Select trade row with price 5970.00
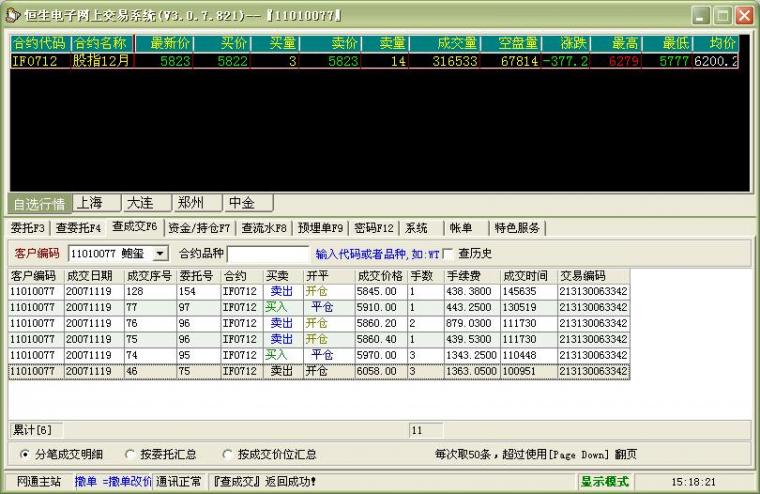Screen dimensions: 760x494 pyautogui.click(x=319, y=355)
